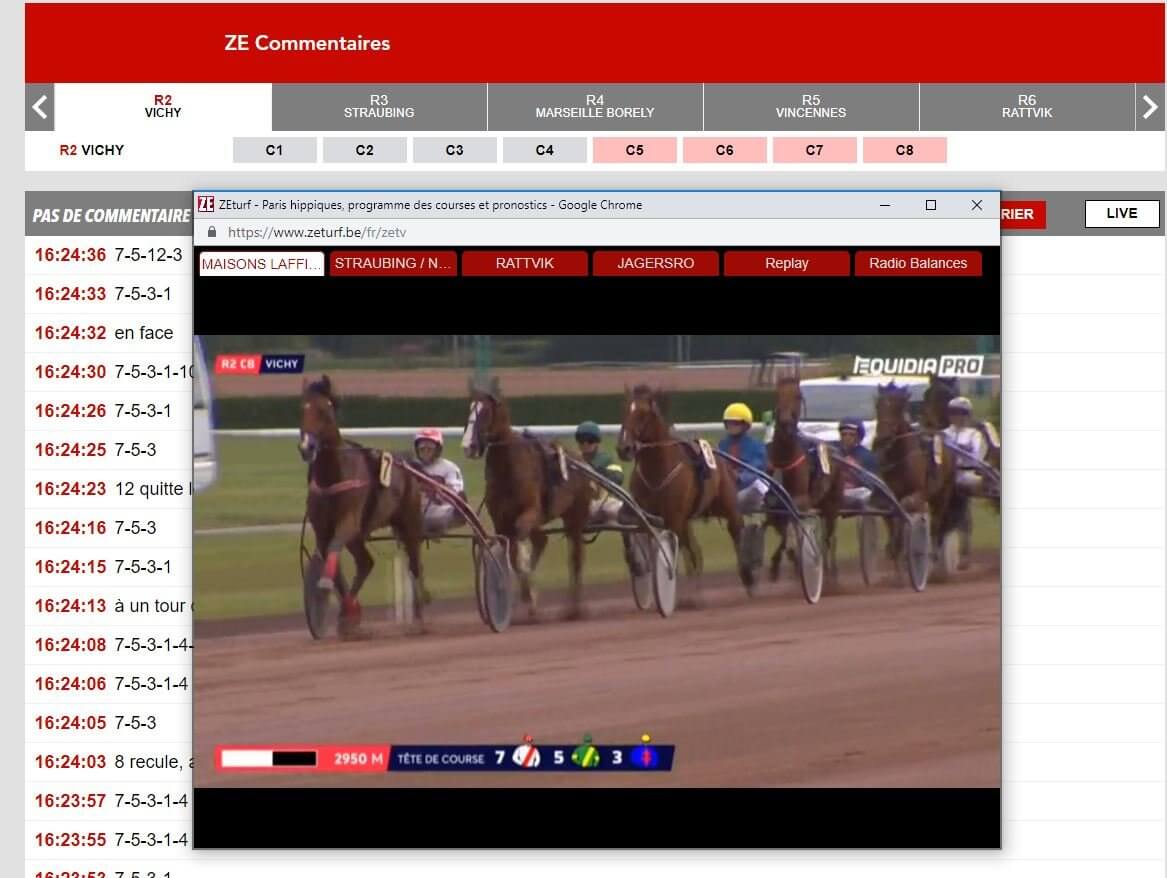Expand later races with the right arrow
Viewport: 1167px width, 878px height.
[1152, 106]
